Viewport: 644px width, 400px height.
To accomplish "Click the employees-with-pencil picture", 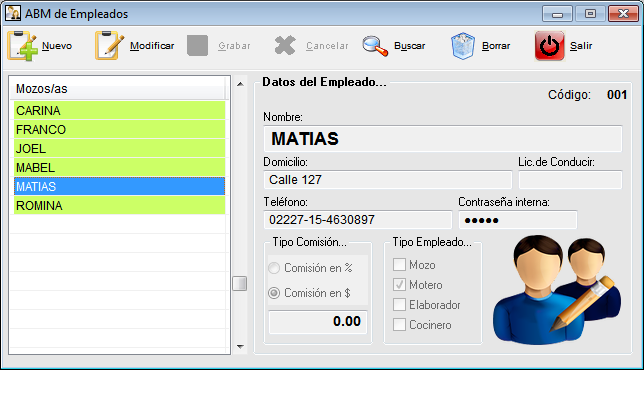I will [x=557, y=289].
